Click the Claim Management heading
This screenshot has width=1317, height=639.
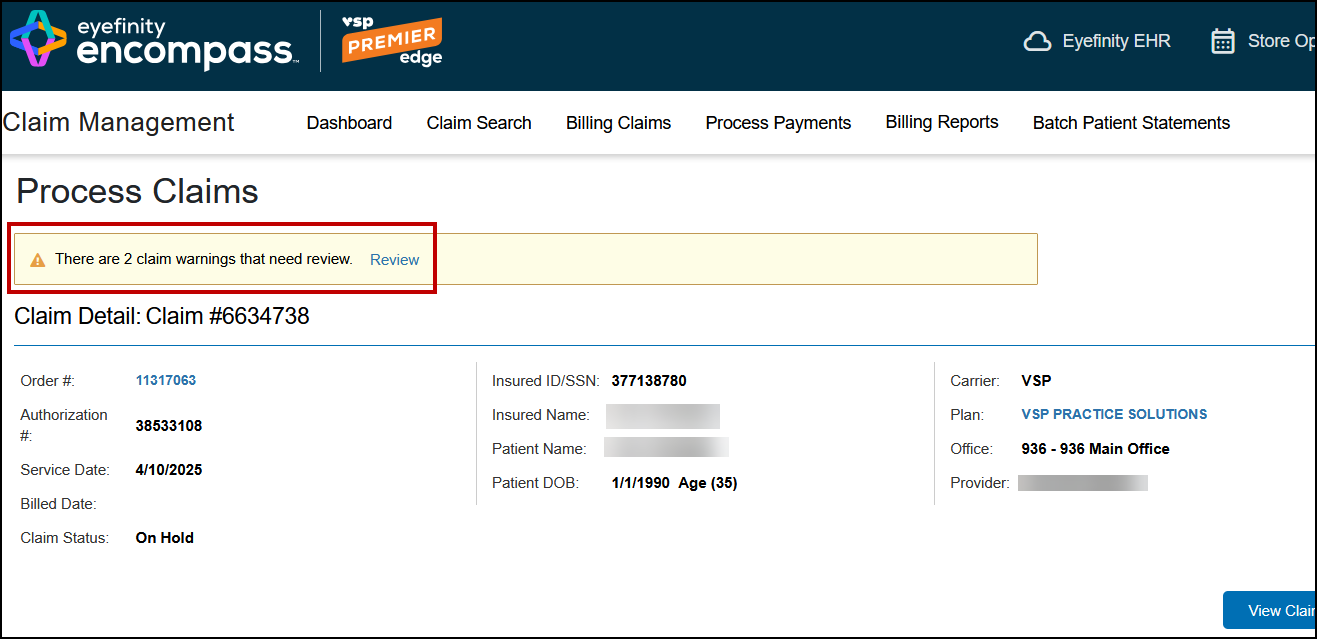click(119, 122)
